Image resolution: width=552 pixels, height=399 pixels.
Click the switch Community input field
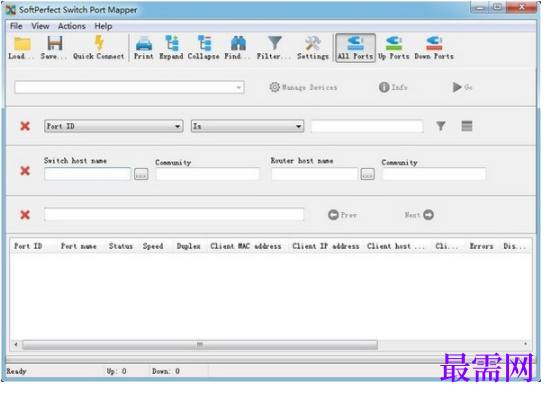(x=208, y=174)
